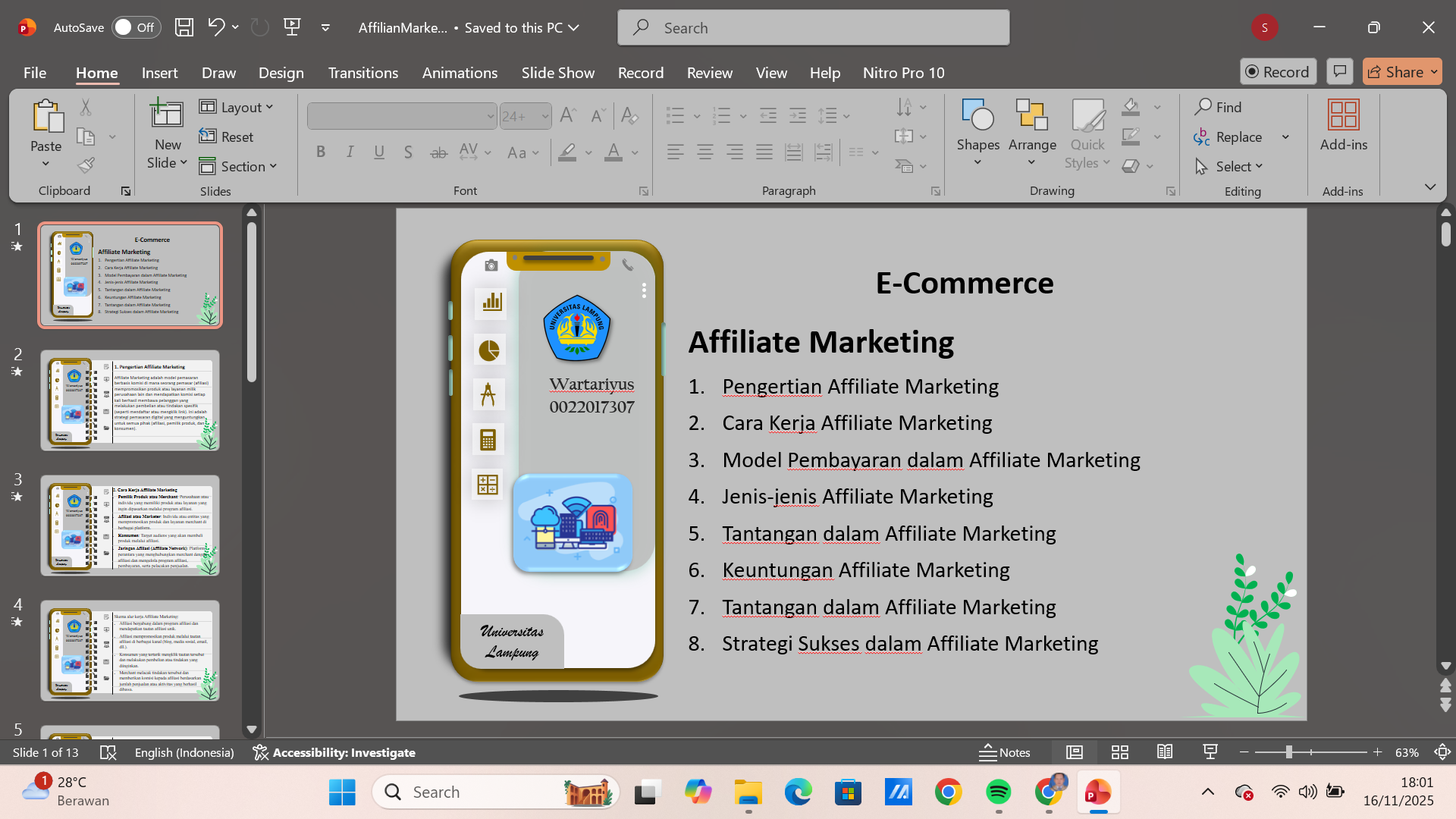Image resolution: width=1456 pixels, height=819 pixels.
Task: Toggle the AutoSave switch
Action: [136, 27]
